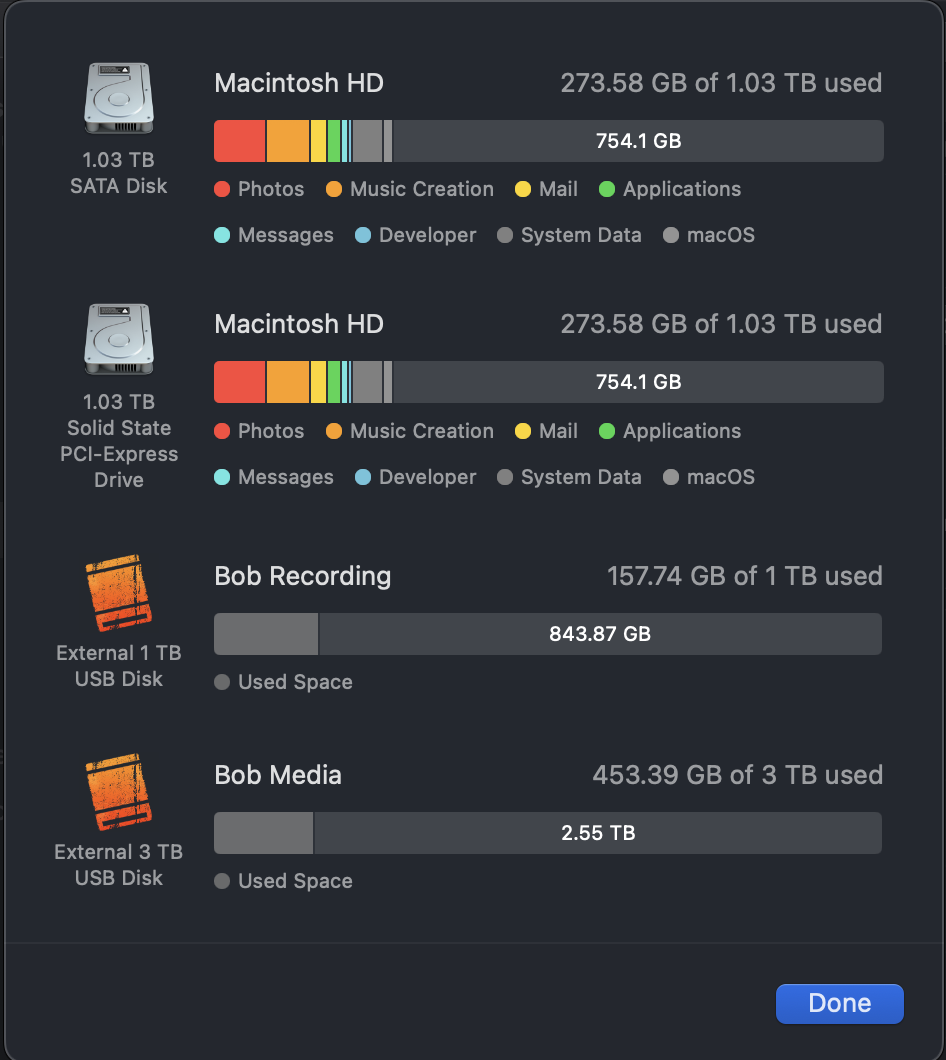The height and width of the screenshot is (1060, 946).
Task: Click the 2.55 TB free space on Bob Media
Action: click(598, 833)
